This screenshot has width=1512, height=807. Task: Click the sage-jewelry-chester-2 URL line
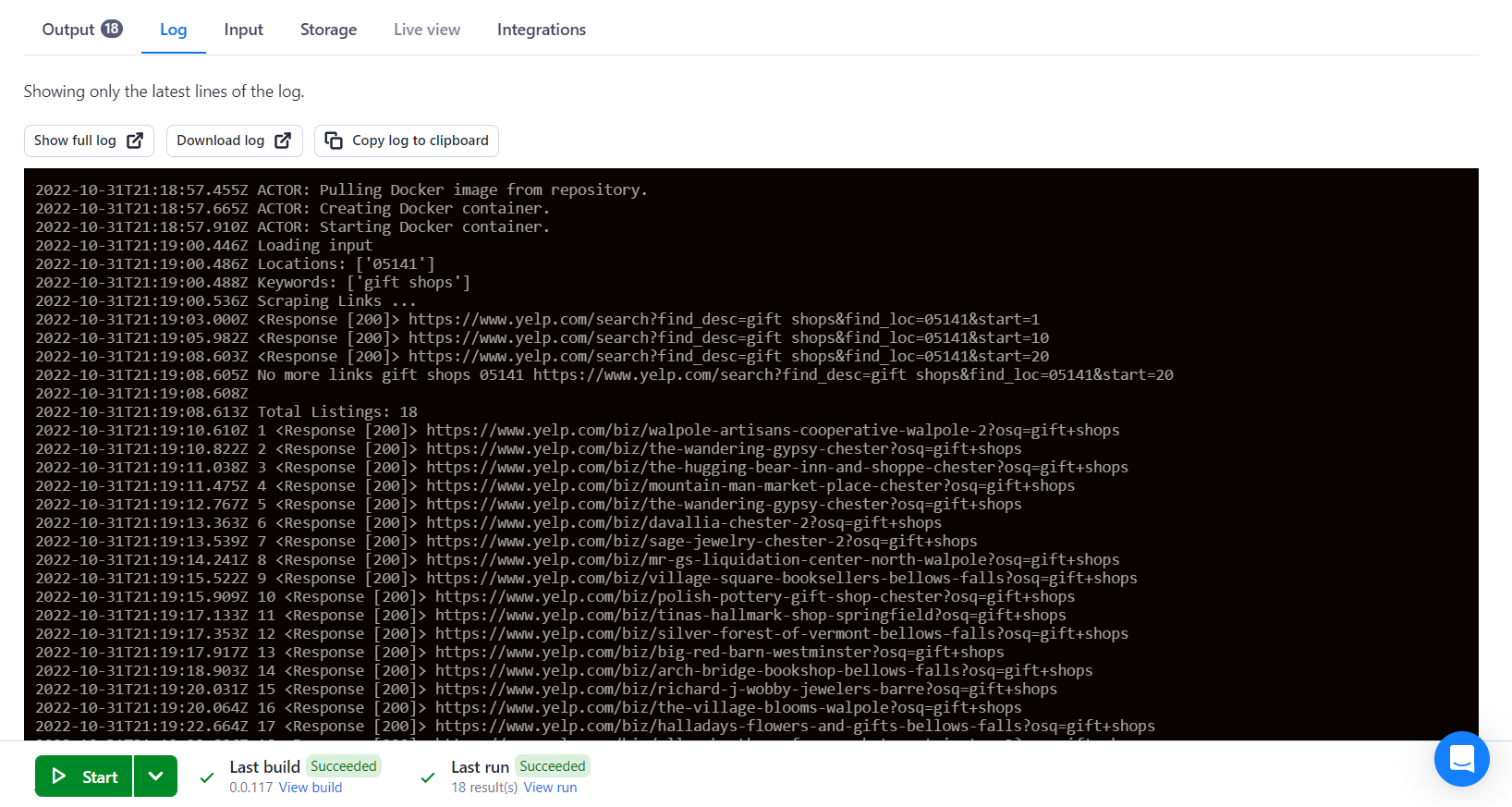[506, 542]
